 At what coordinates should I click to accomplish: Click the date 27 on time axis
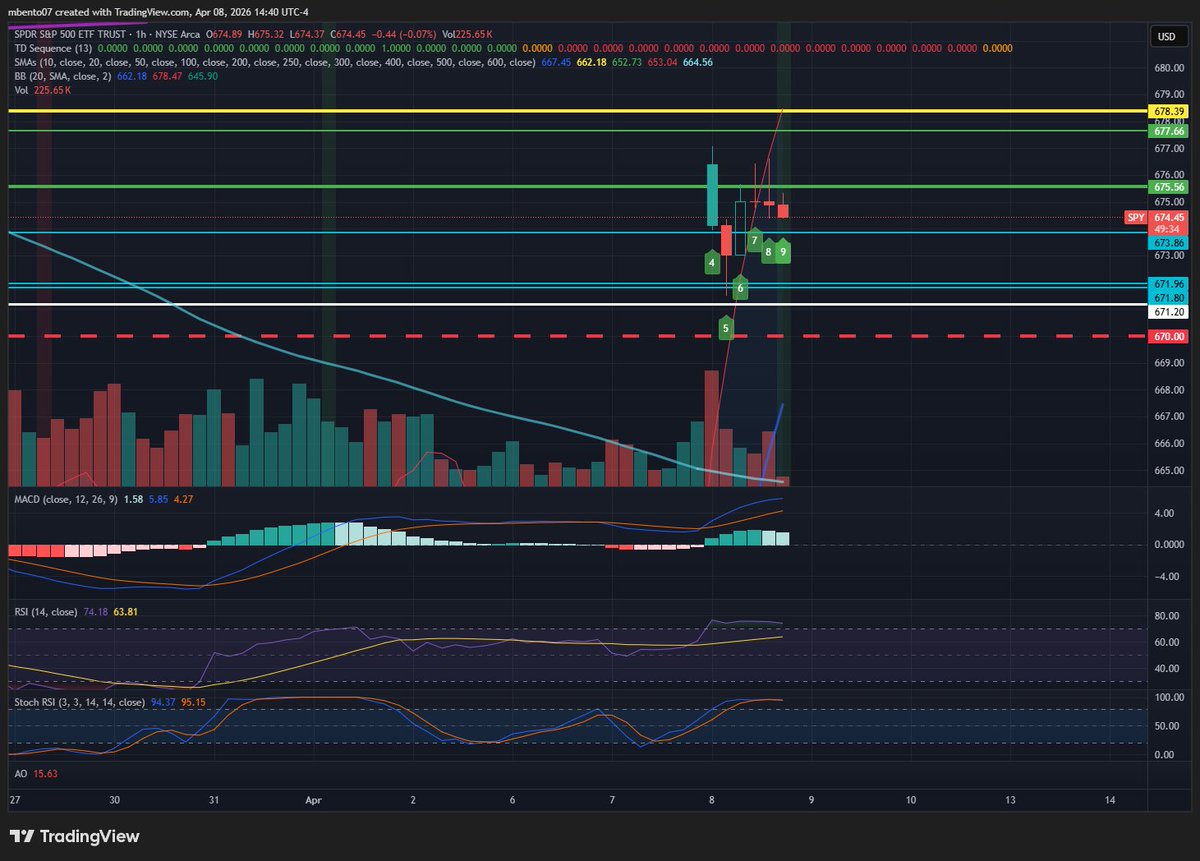point(15,801)
